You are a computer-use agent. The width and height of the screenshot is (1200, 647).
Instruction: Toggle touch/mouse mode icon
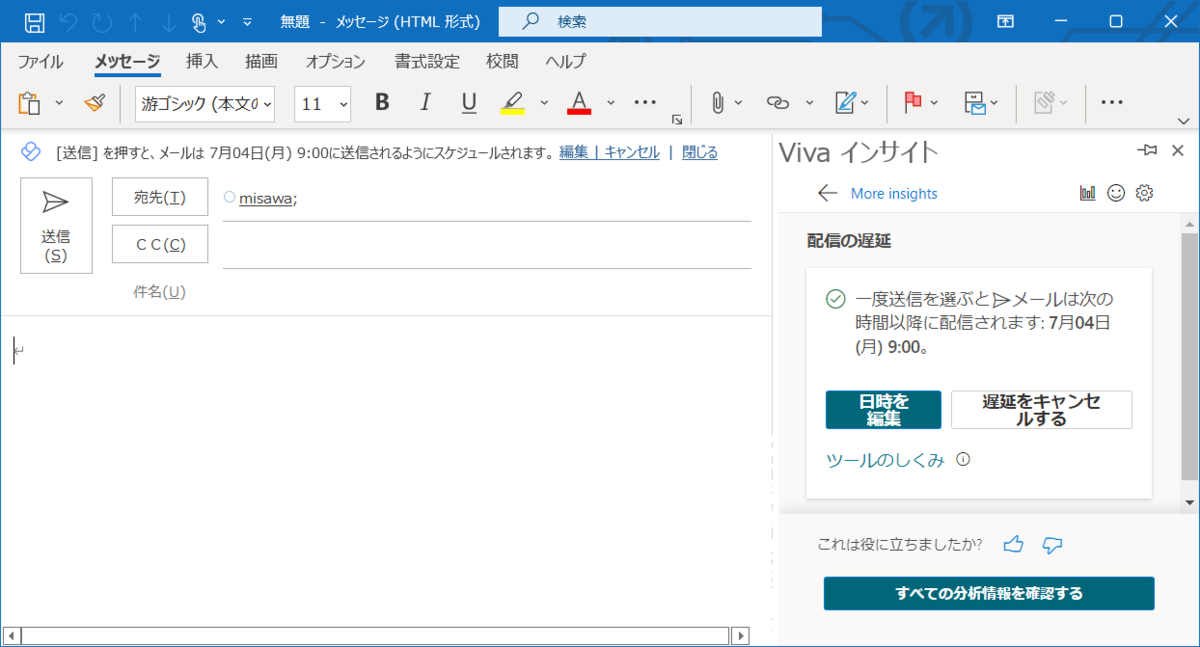click(198, 21)
